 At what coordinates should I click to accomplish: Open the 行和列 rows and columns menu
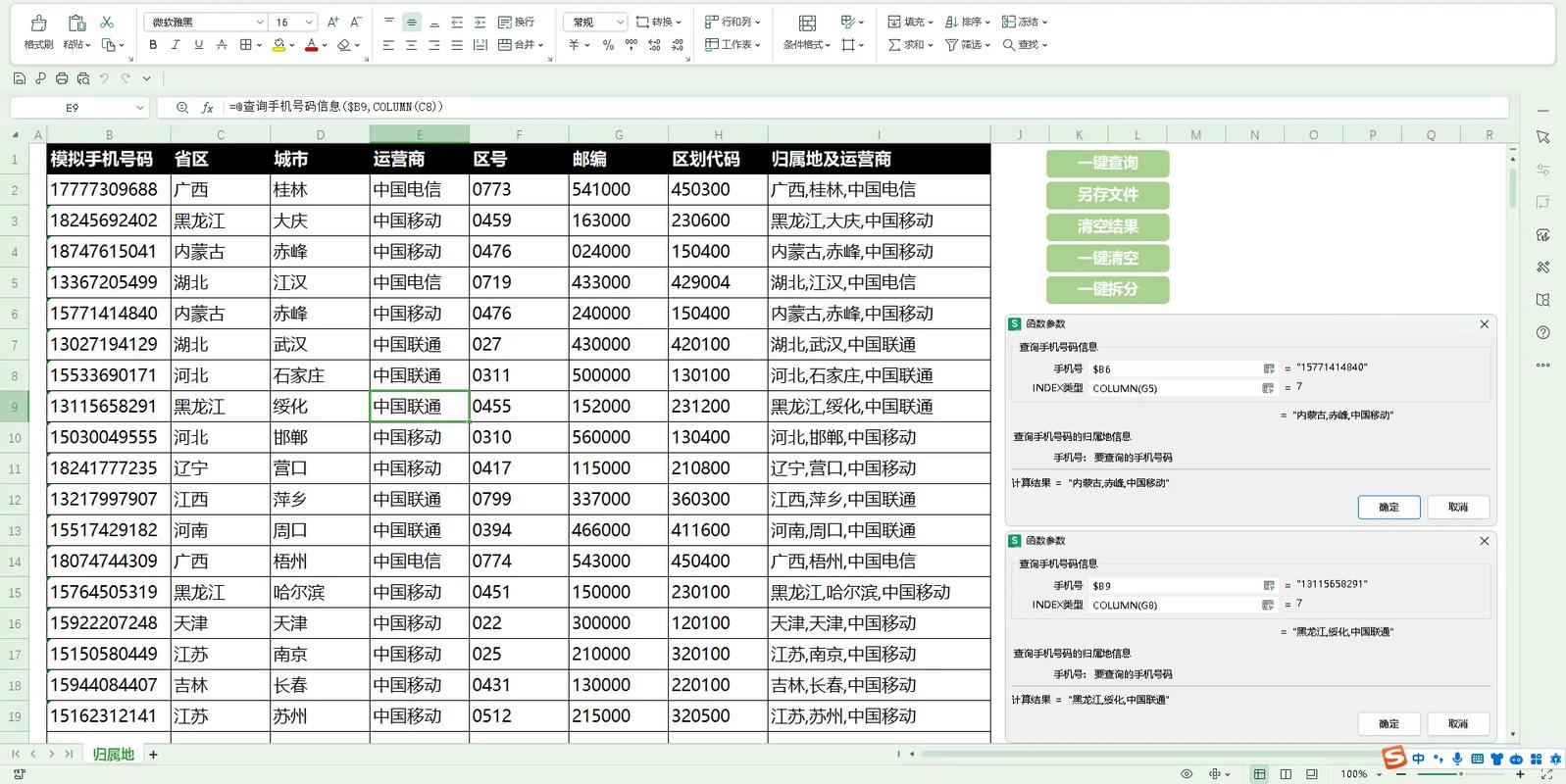pyautogui.click(x=732, y=22)
